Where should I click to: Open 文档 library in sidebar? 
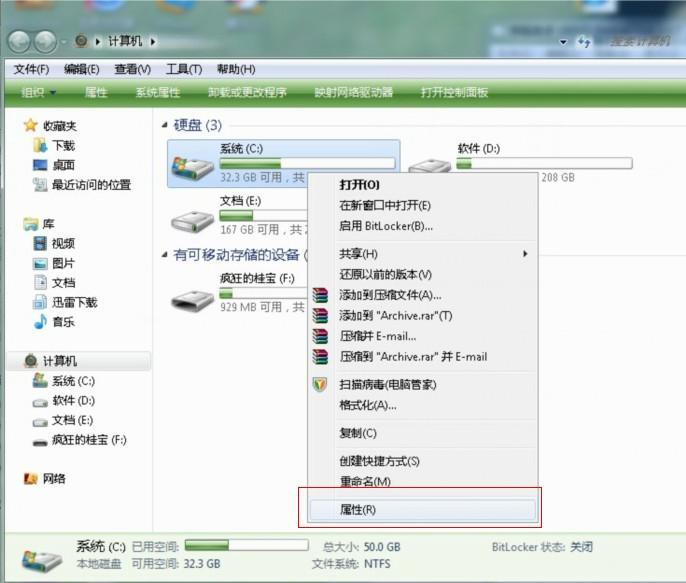pos(54,283)
